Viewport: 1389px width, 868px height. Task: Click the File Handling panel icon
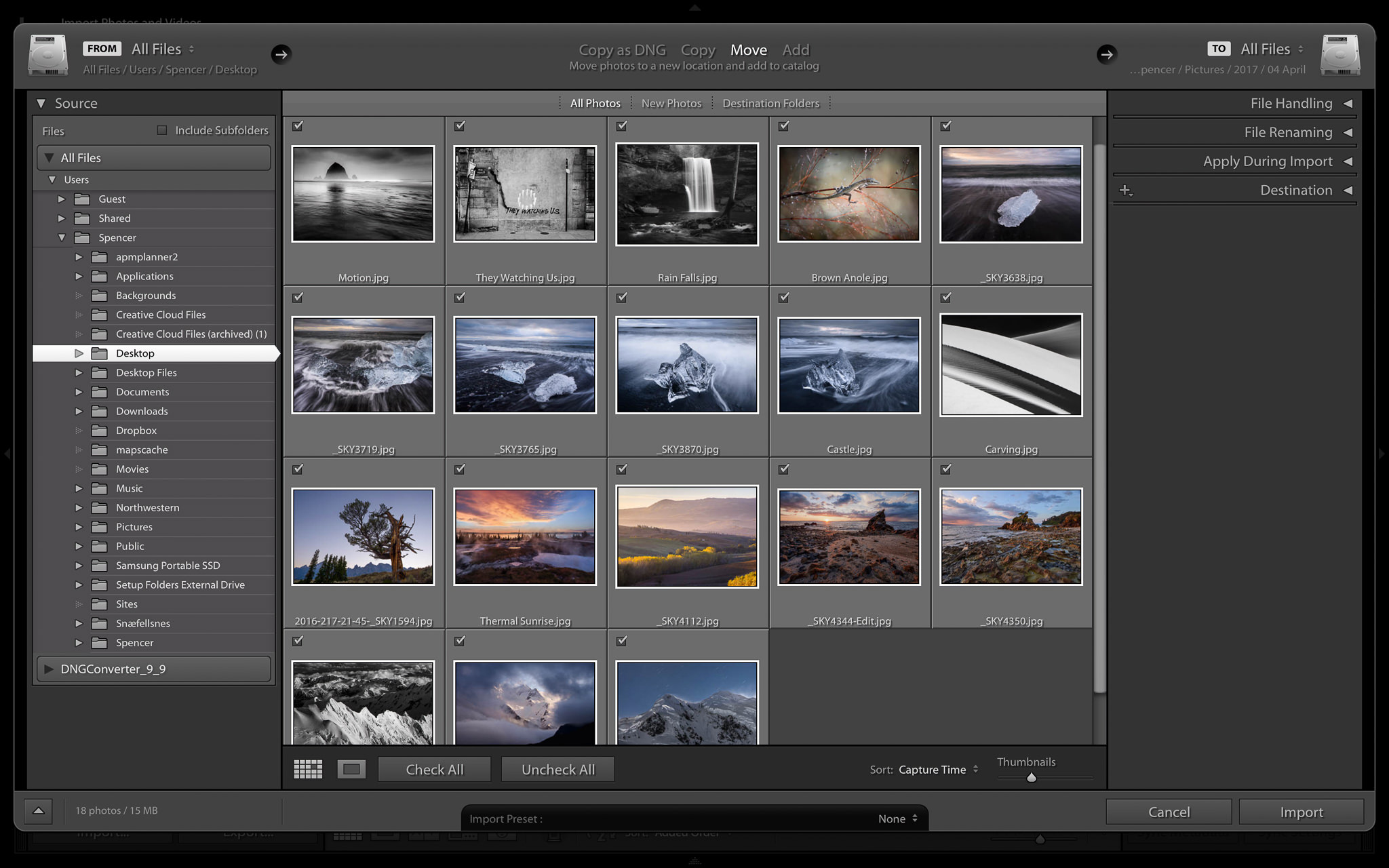click(x=1348, y=102)
